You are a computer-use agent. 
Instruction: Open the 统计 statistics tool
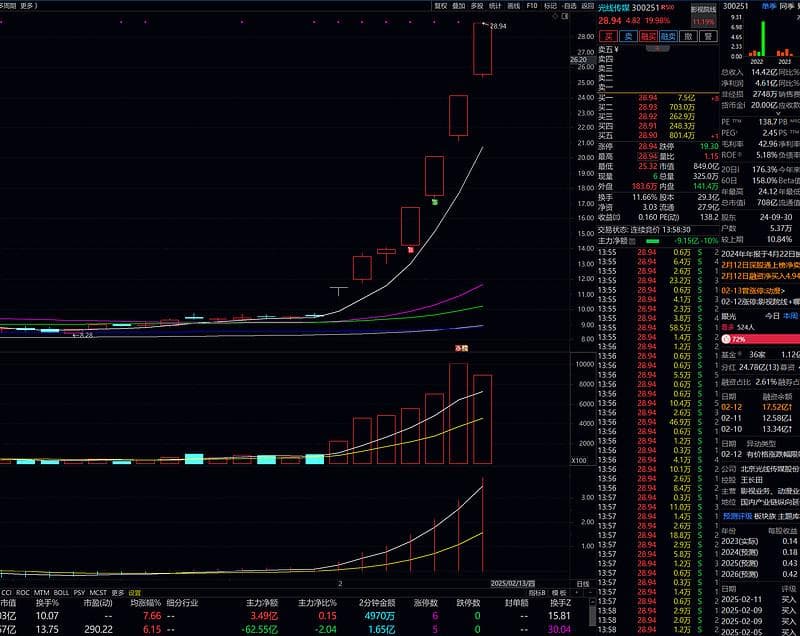pyautogui.click(x=495, y=6)
